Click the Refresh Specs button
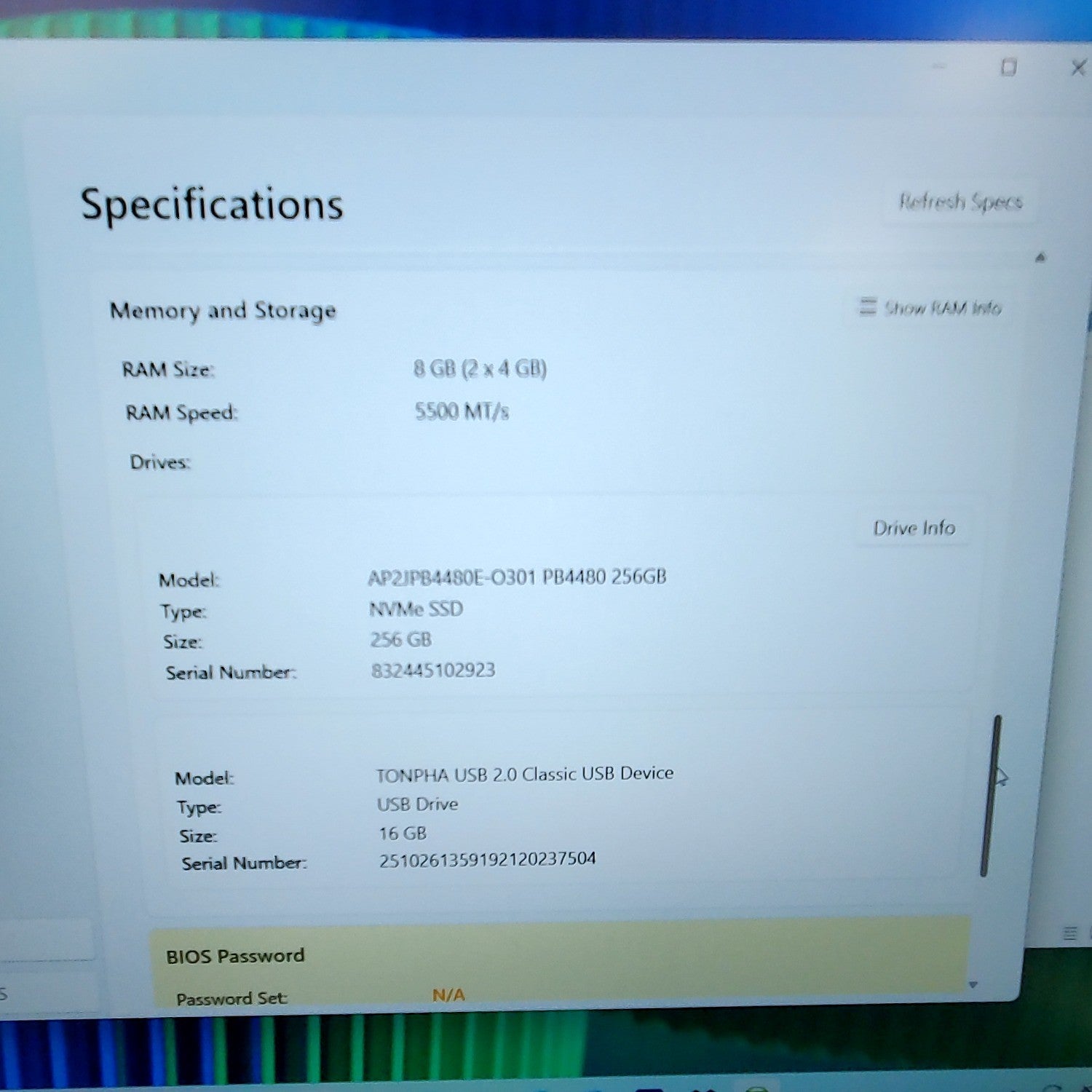 click(960, 202)
